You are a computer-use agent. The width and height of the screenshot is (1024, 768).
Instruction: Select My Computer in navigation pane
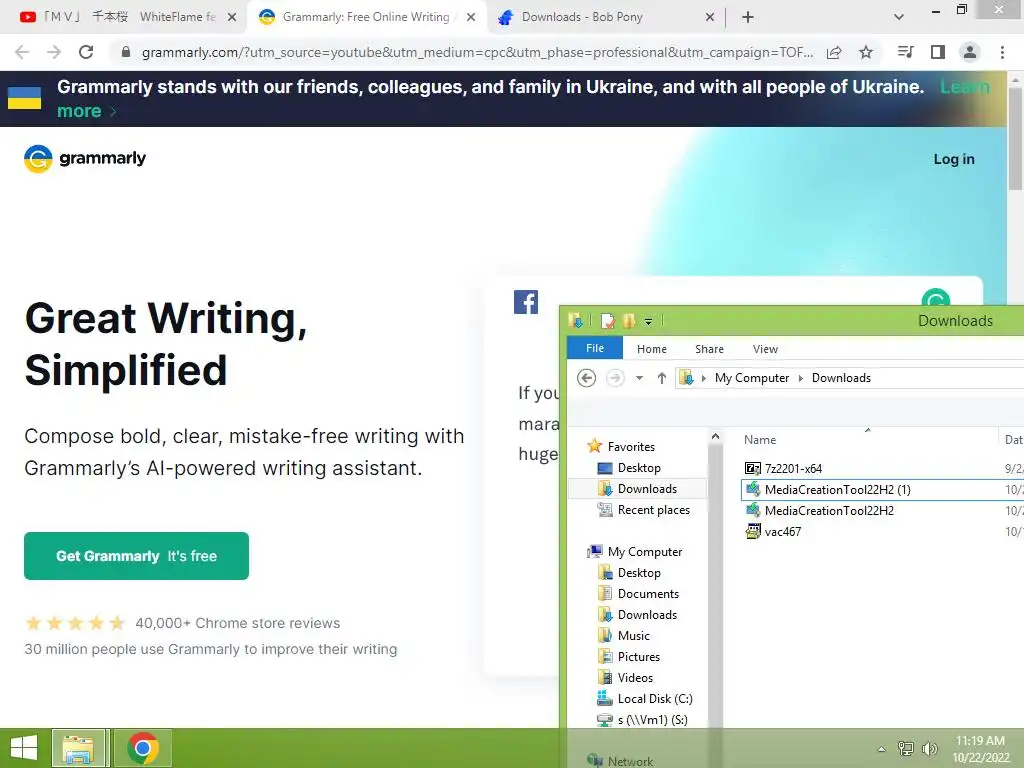[x=645, y=552]
